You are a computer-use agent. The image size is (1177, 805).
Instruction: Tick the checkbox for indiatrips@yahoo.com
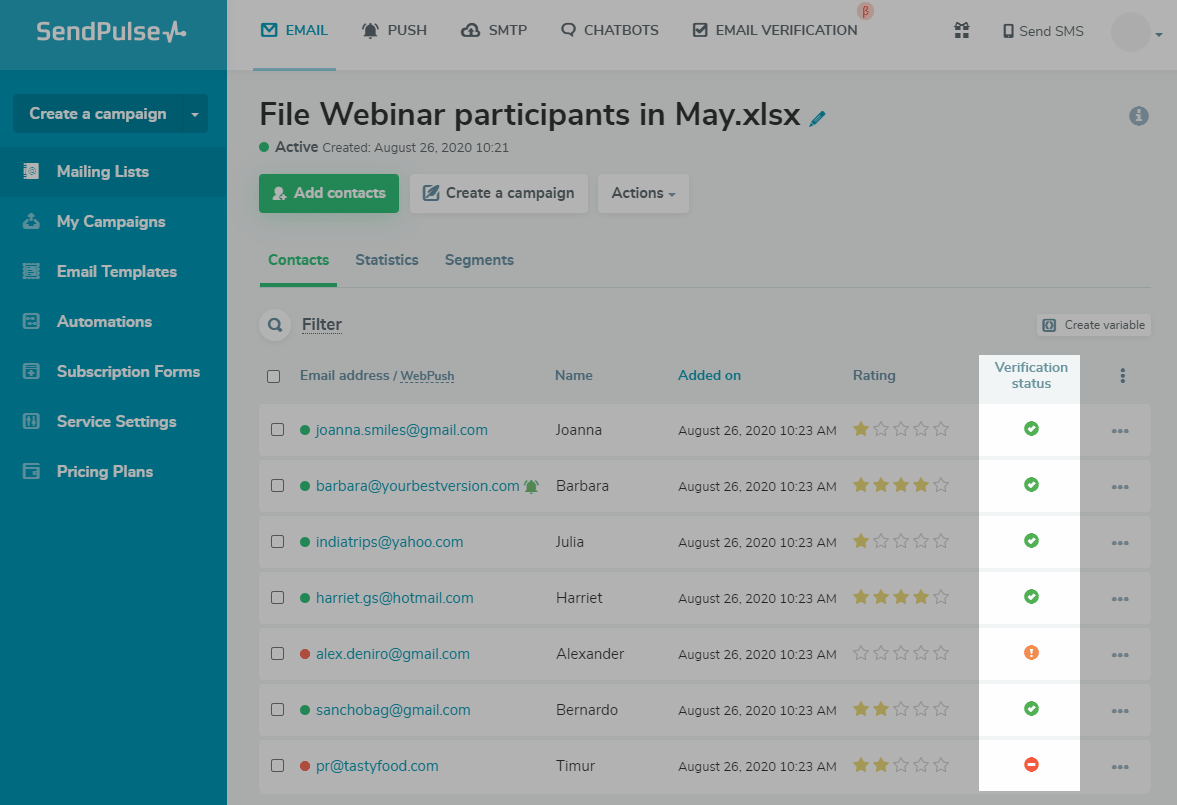[x=278, y=542]
